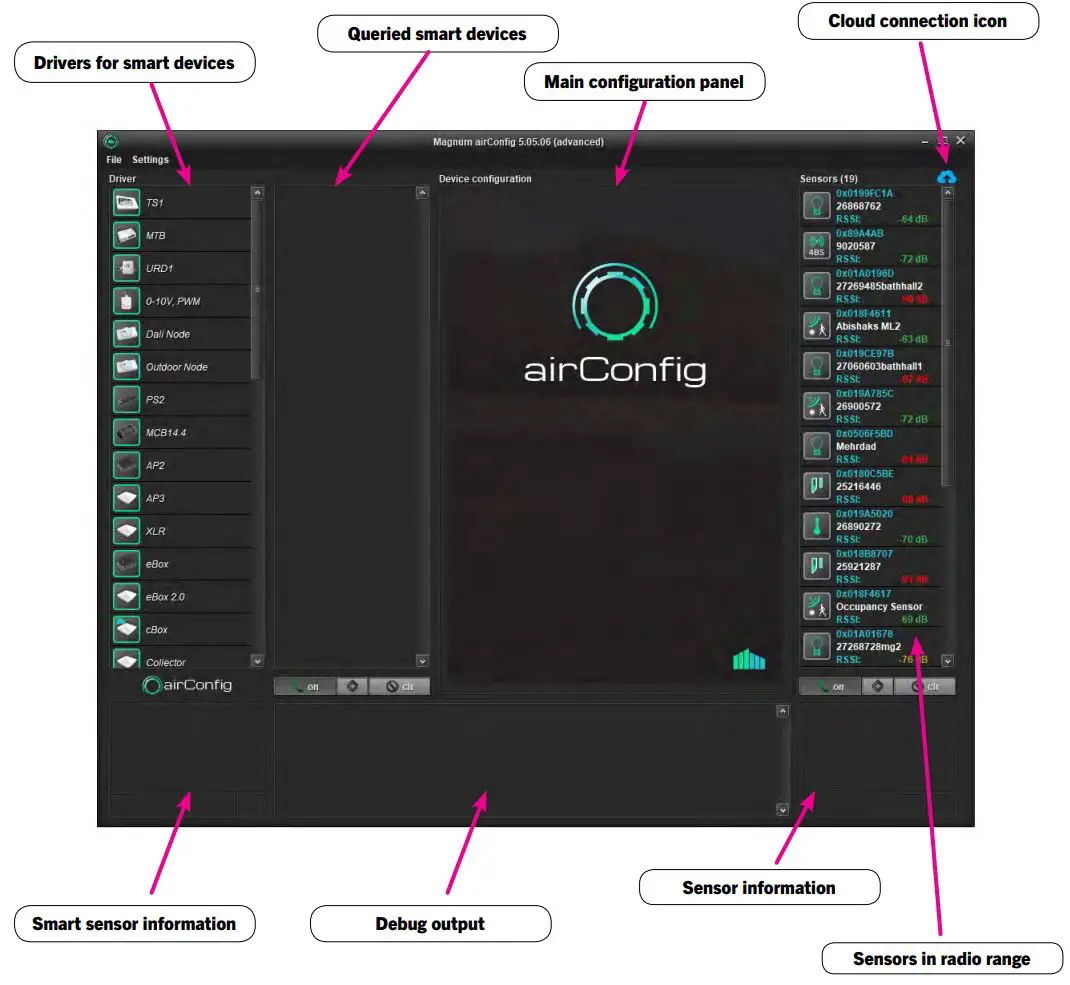Pick the eBox driver icon
The width and height of the screenshot is (1070, 985).
point(126,563)
